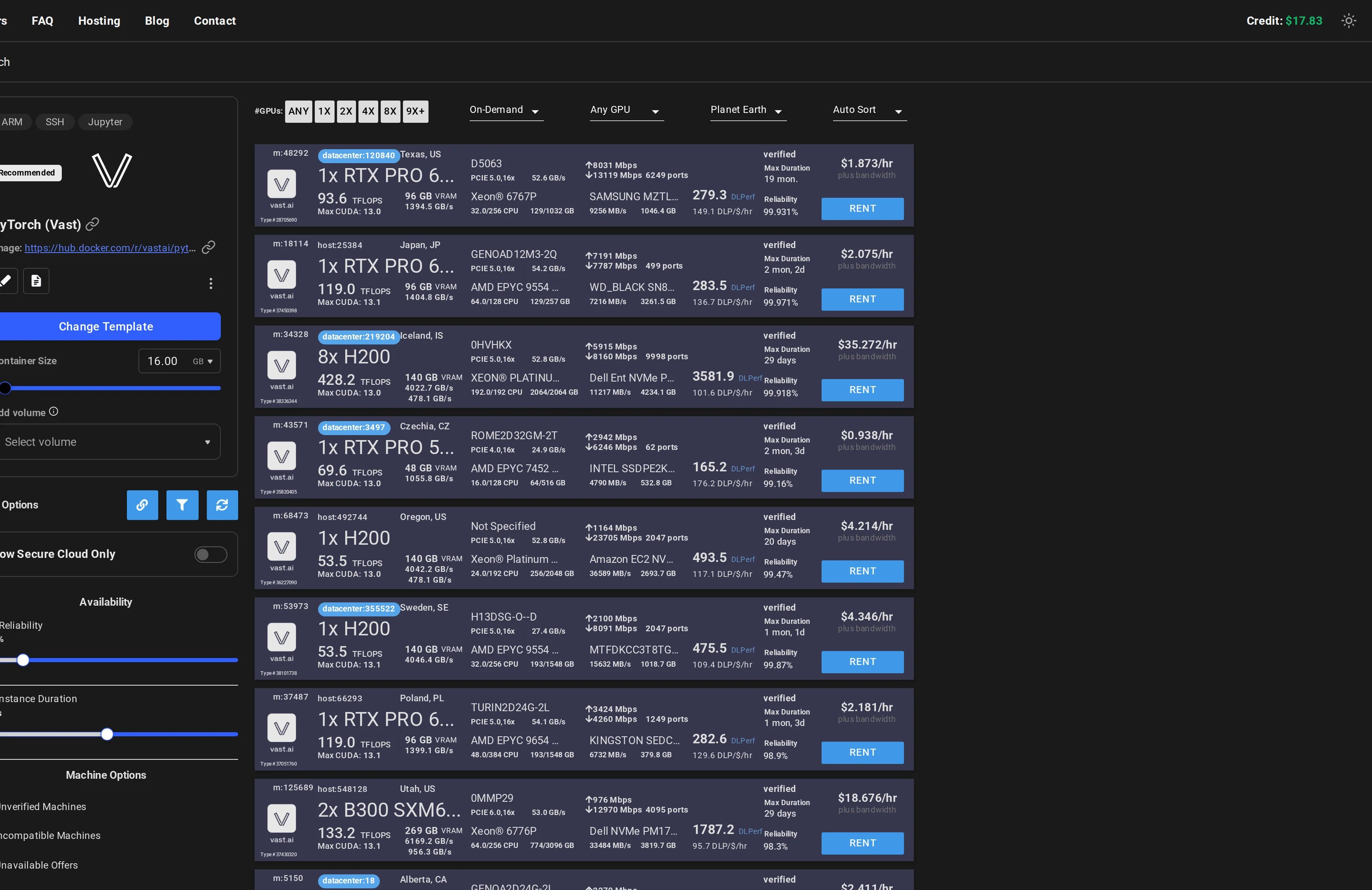Open the Hosting menu item
Screen dimensions: 1372x890
99,21
